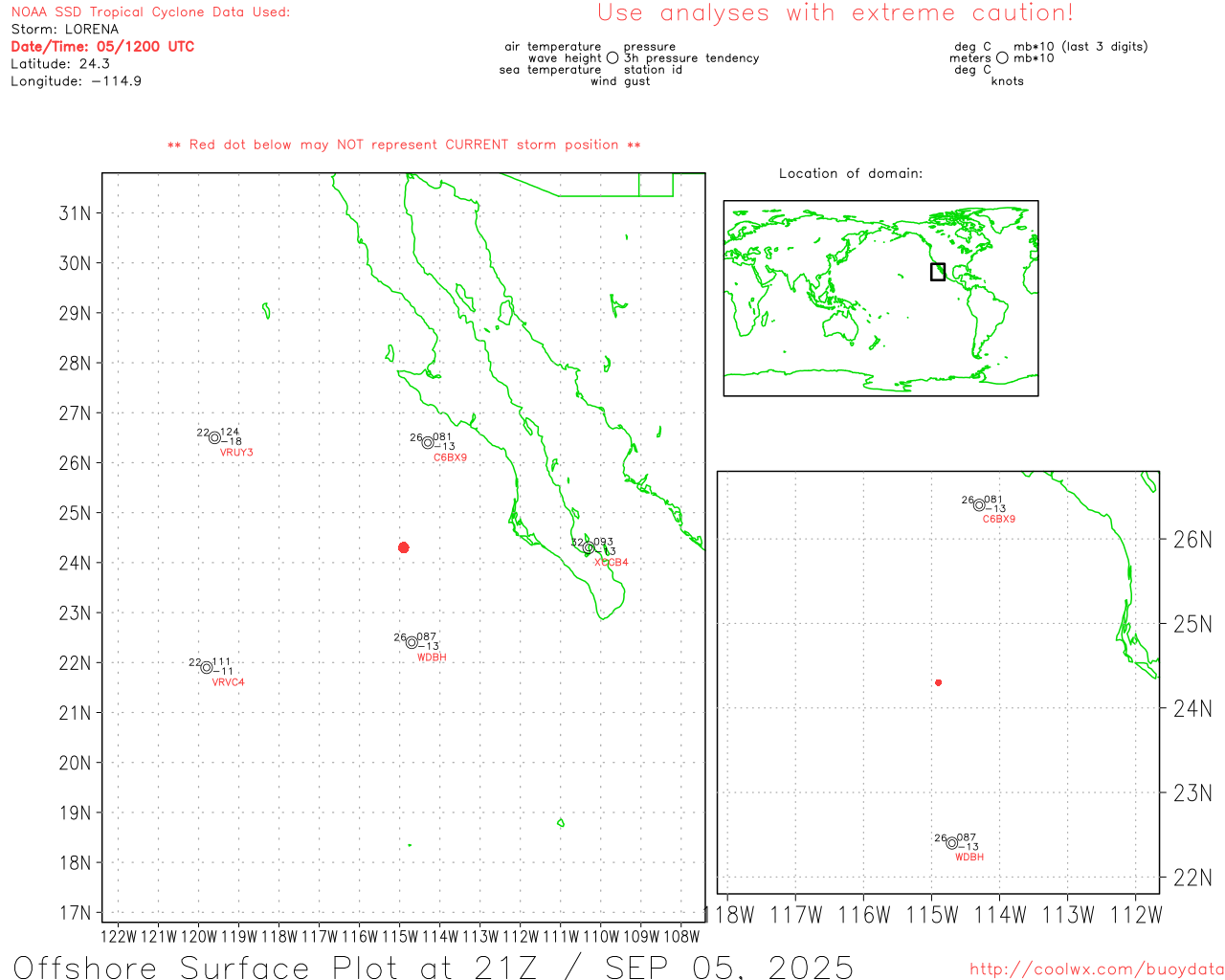The height and width of the screenshot is (980, 1225).
Task: Click the red C6BX9 label on main map
Action: coord(450,457)
